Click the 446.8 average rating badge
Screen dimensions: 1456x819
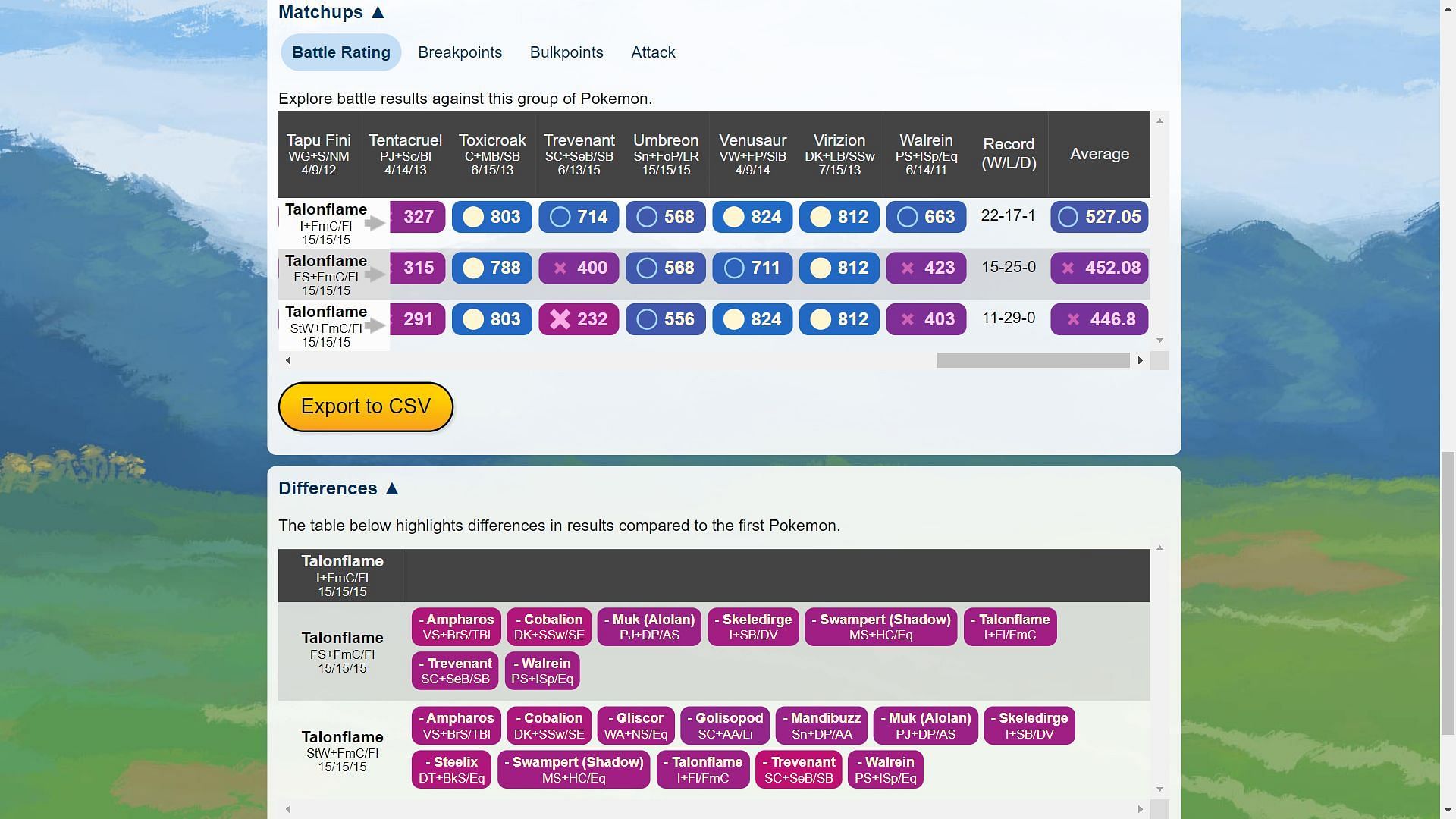click(1100, 319)
